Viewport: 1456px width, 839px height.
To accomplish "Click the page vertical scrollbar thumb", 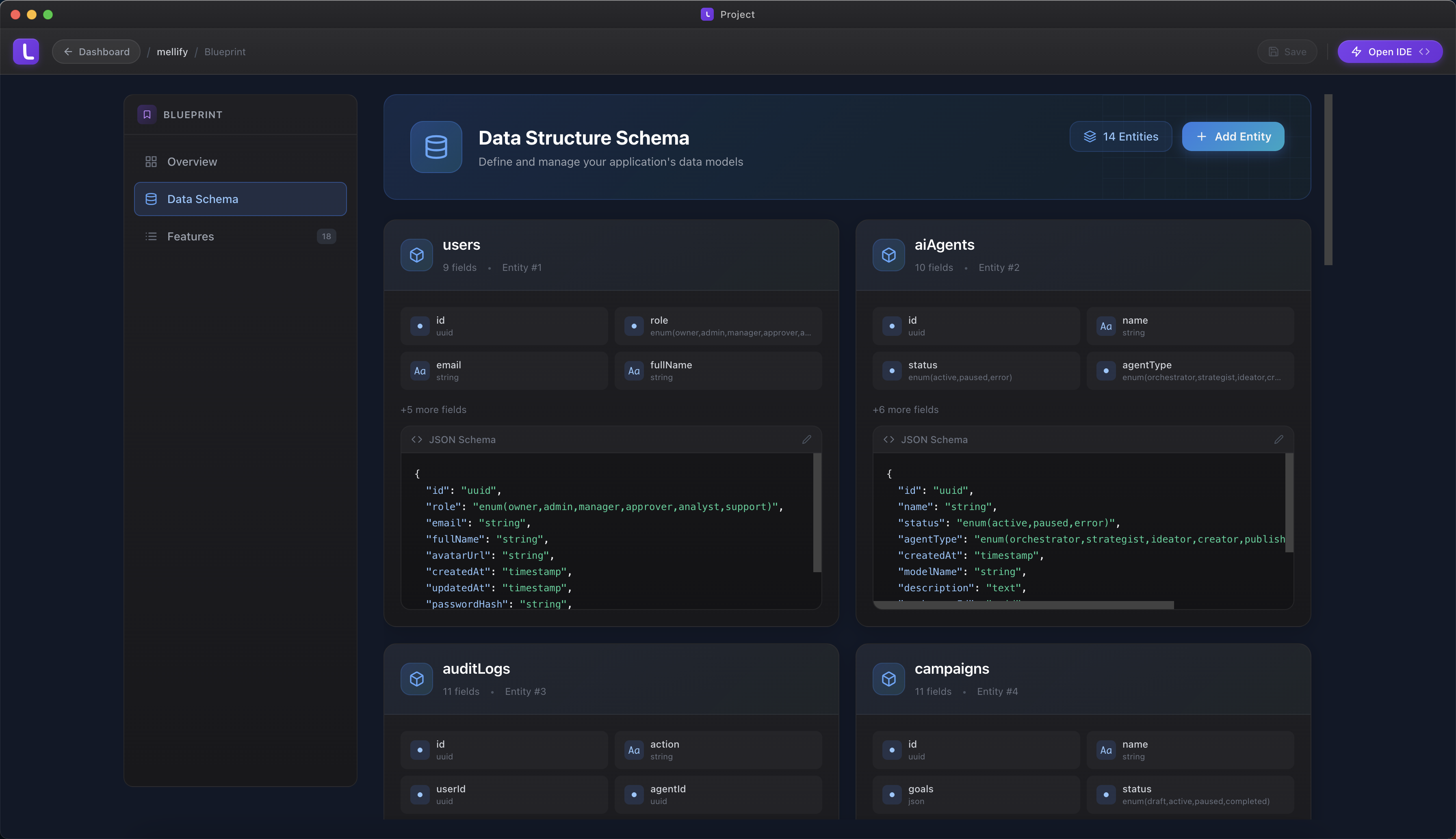I will [1328, 180].
